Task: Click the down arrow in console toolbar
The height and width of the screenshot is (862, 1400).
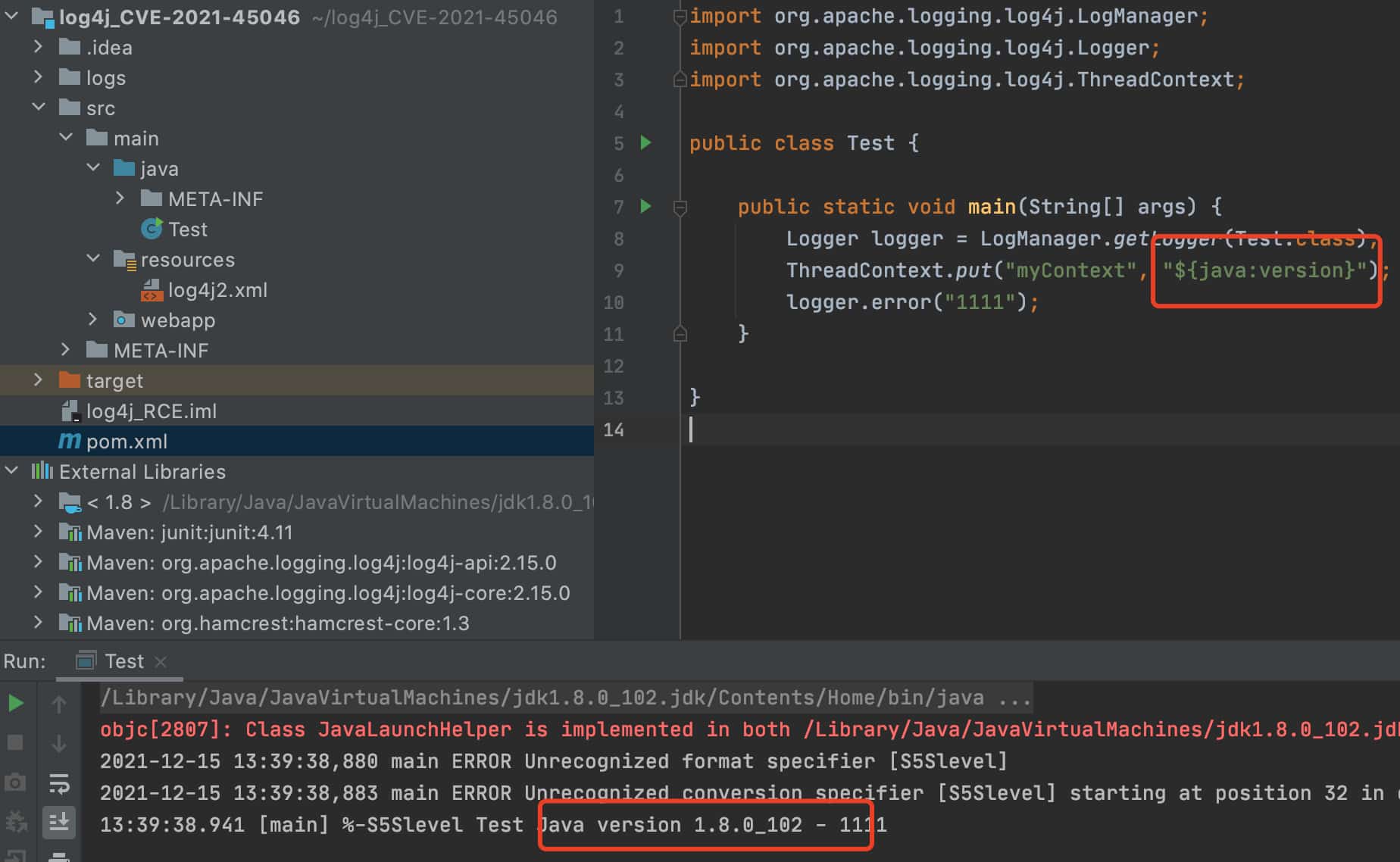Action: 59,744
